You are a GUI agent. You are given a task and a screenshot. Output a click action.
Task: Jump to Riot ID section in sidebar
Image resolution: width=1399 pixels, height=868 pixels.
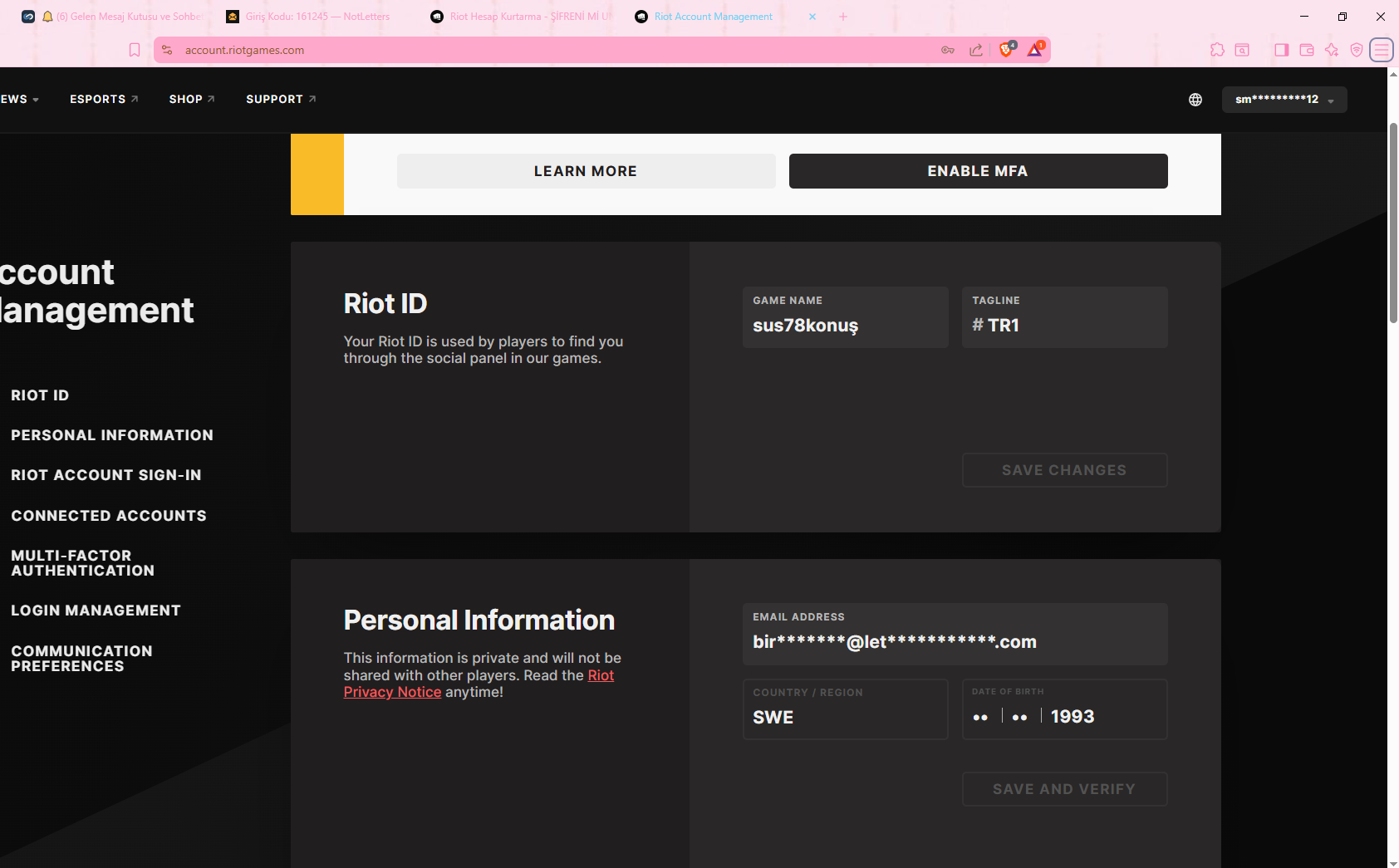pyautogui.click(x=40, y=395)
